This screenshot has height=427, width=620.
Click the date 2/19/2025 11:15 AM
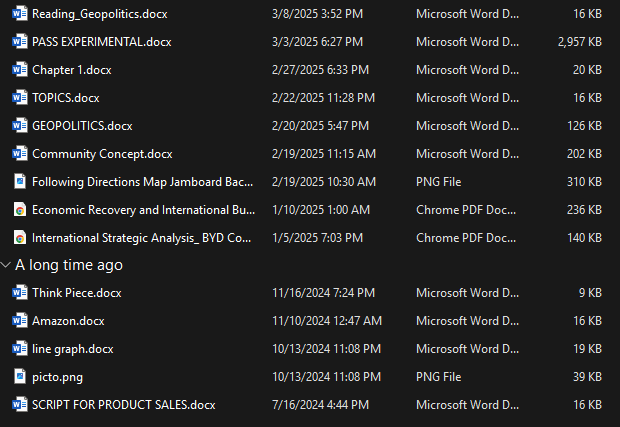click(324, 154)
